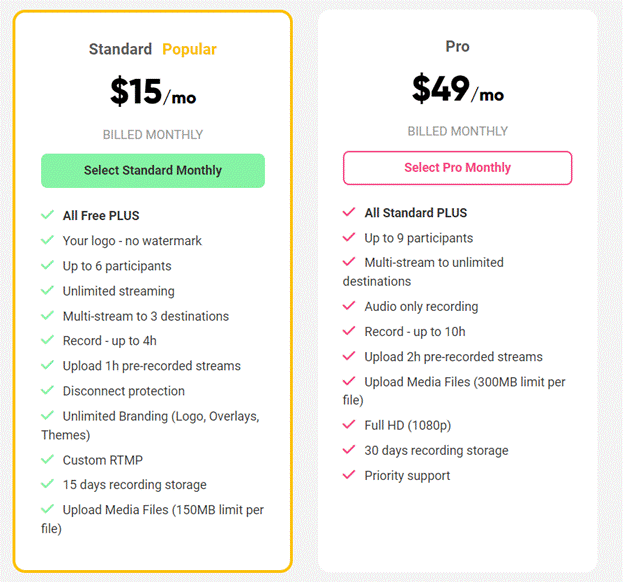
Task: Click the 30 days recording storage feature
Action: (x=436, y=450)
